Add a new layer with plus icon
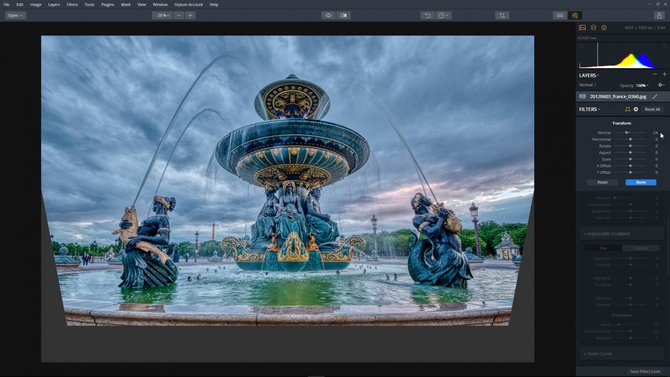The image size is (670, 377). point(664,75)
